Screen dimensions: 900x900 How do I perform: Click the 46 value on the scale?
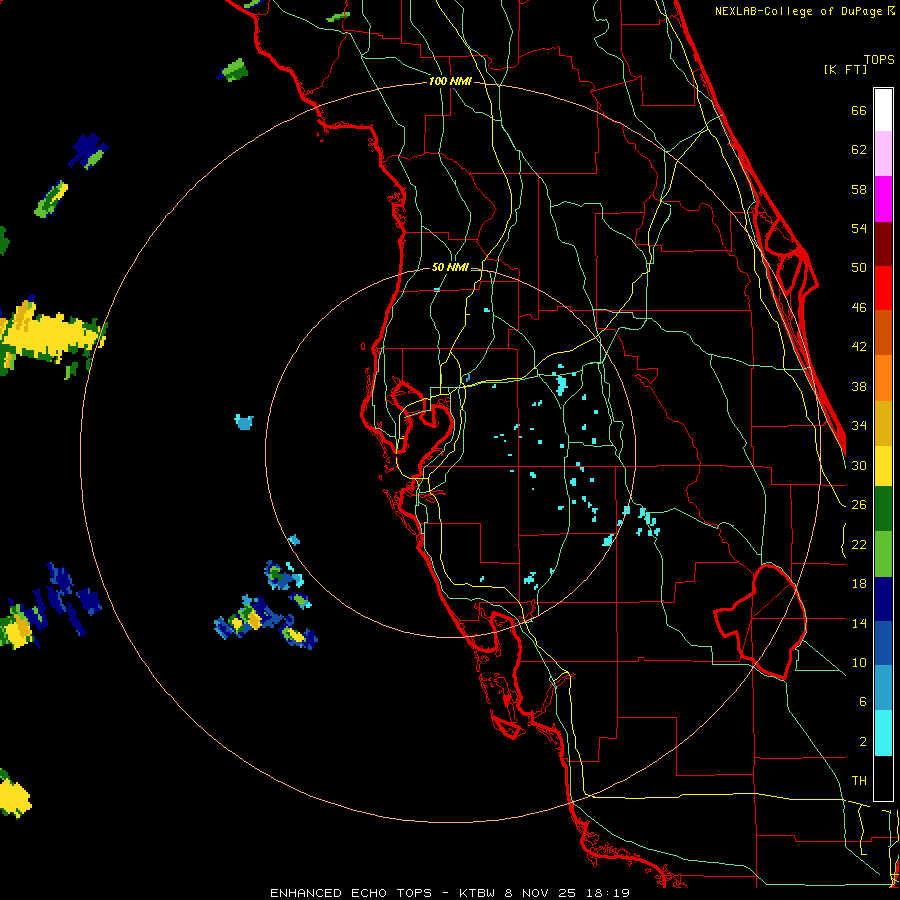(859, 308)
